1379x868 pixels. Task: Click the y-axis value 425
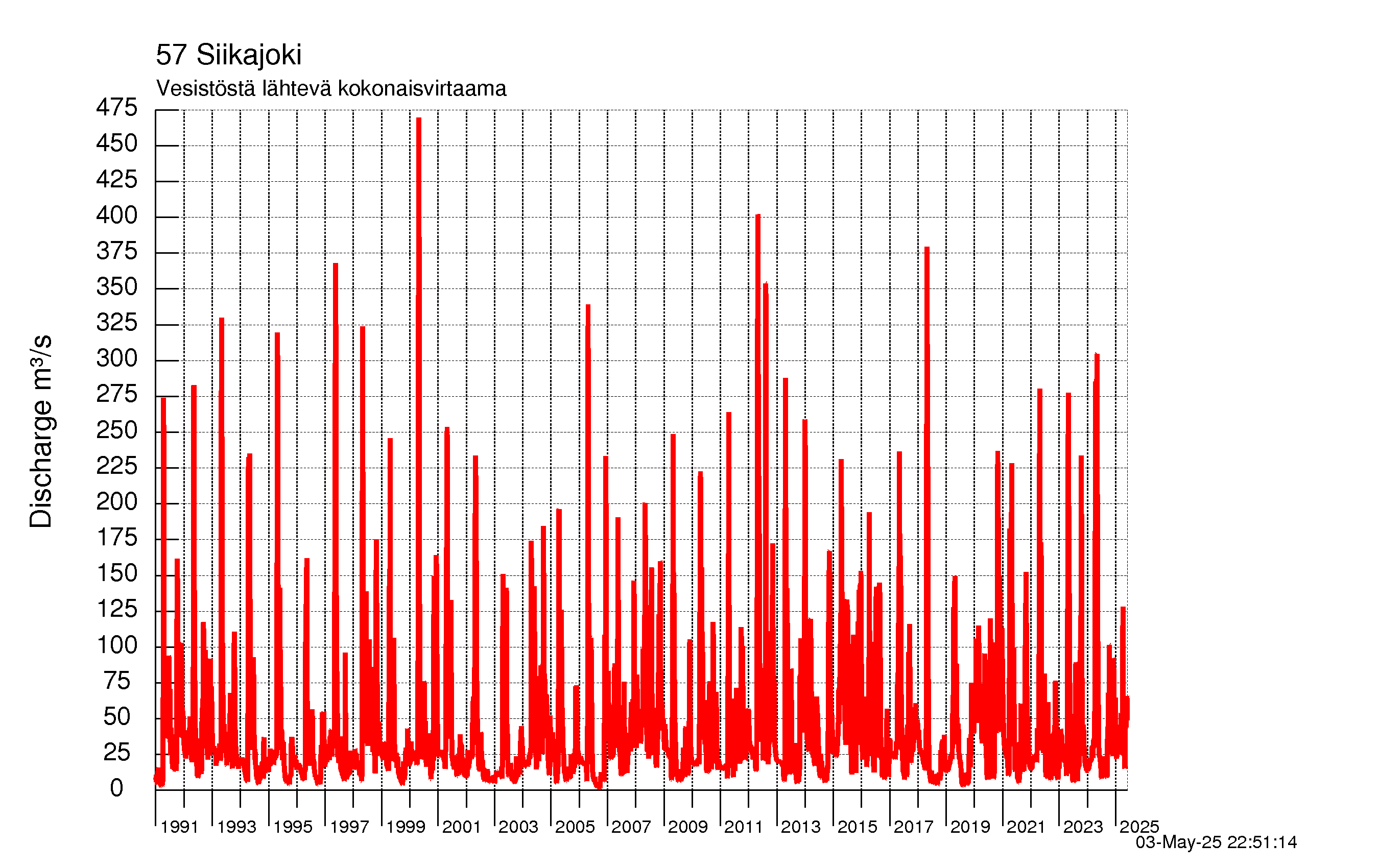pos(117,179)
